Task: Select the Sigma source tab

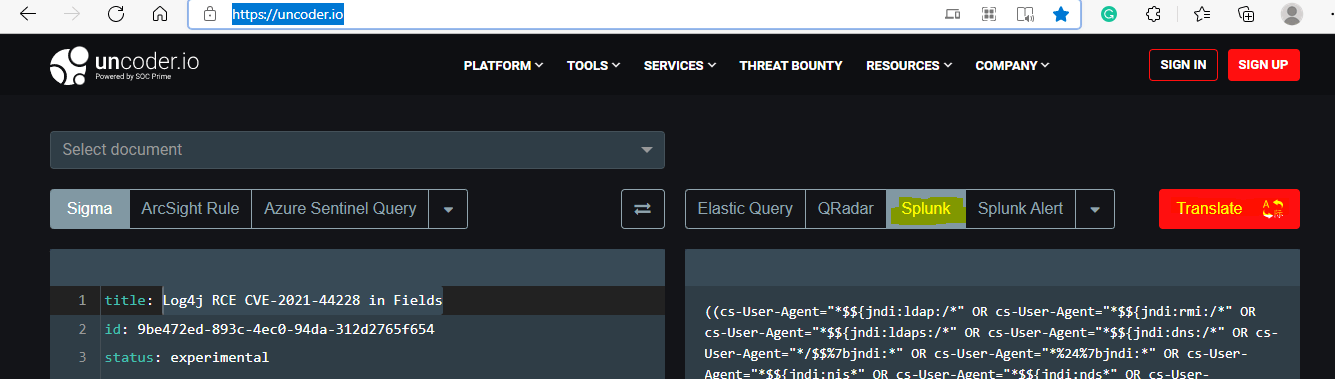Action: [x=90, y=209]
